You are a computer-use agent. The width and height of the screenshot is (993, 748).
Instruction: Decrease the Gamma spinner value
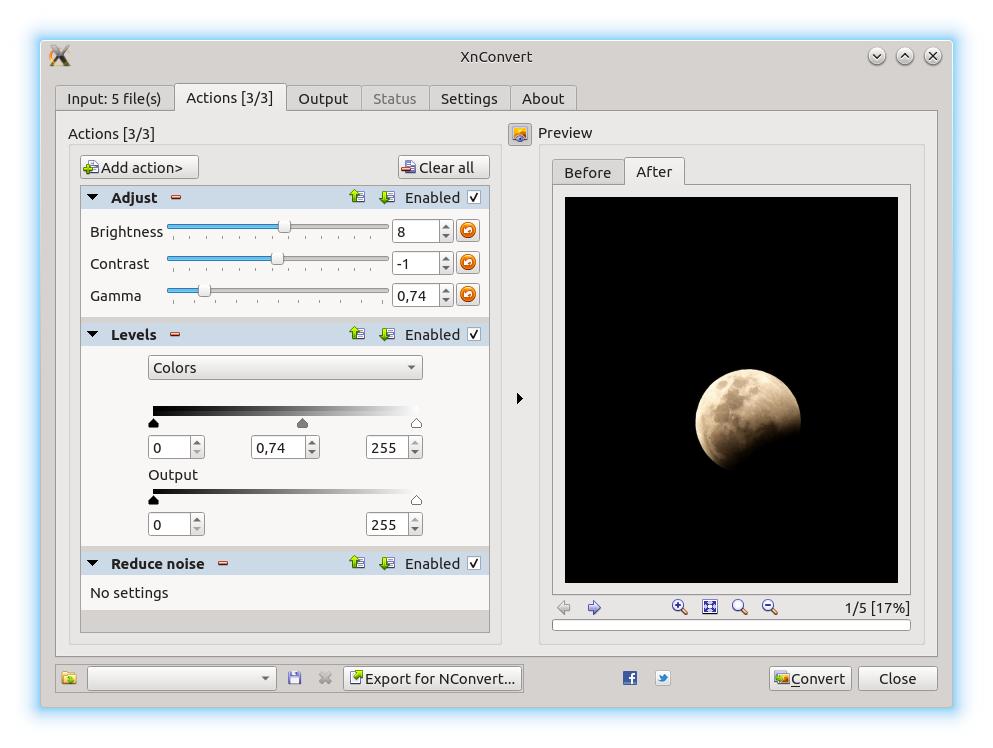(446, 301)
